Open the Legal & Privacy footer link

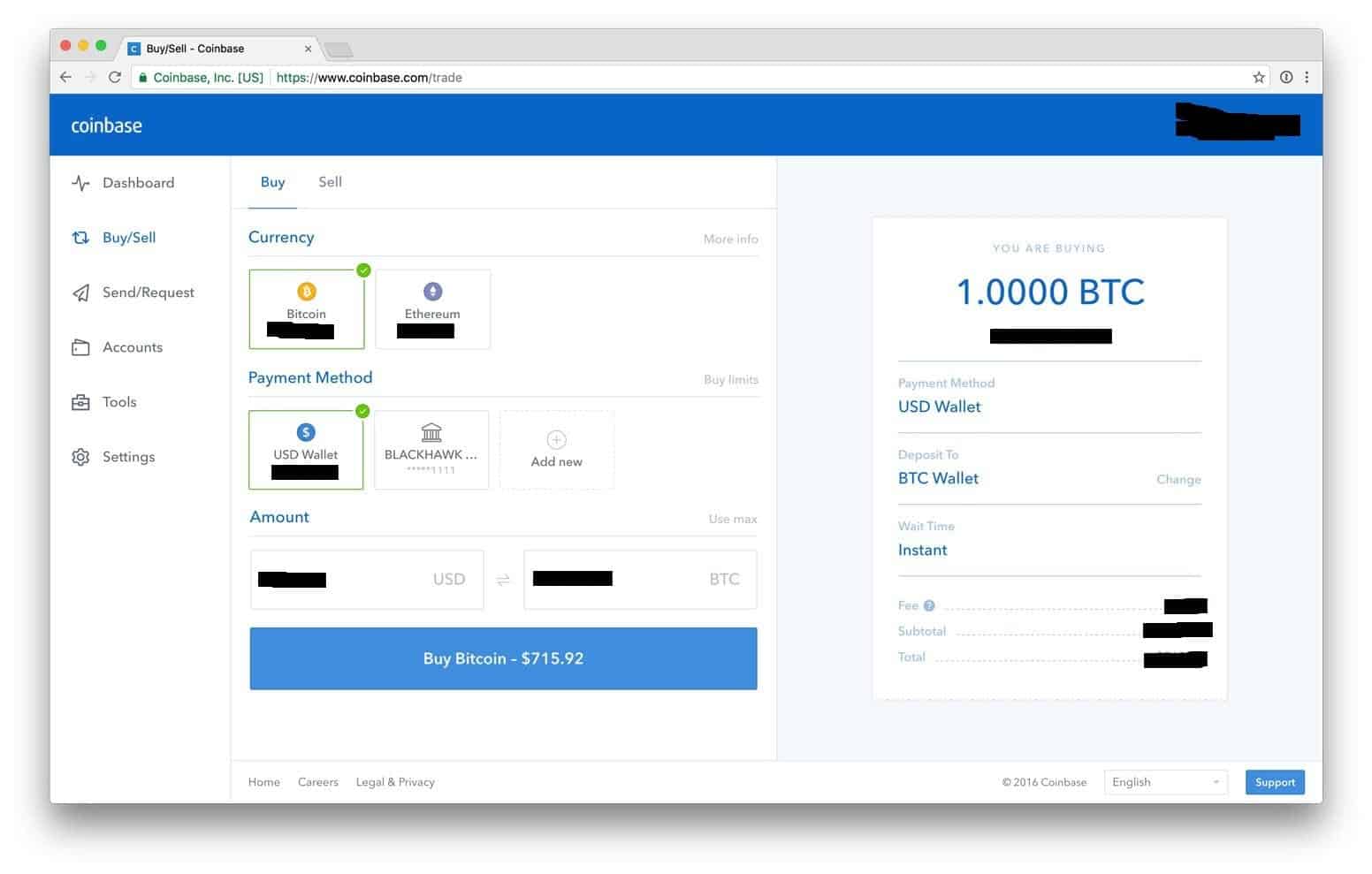click(x=395, y=782)
